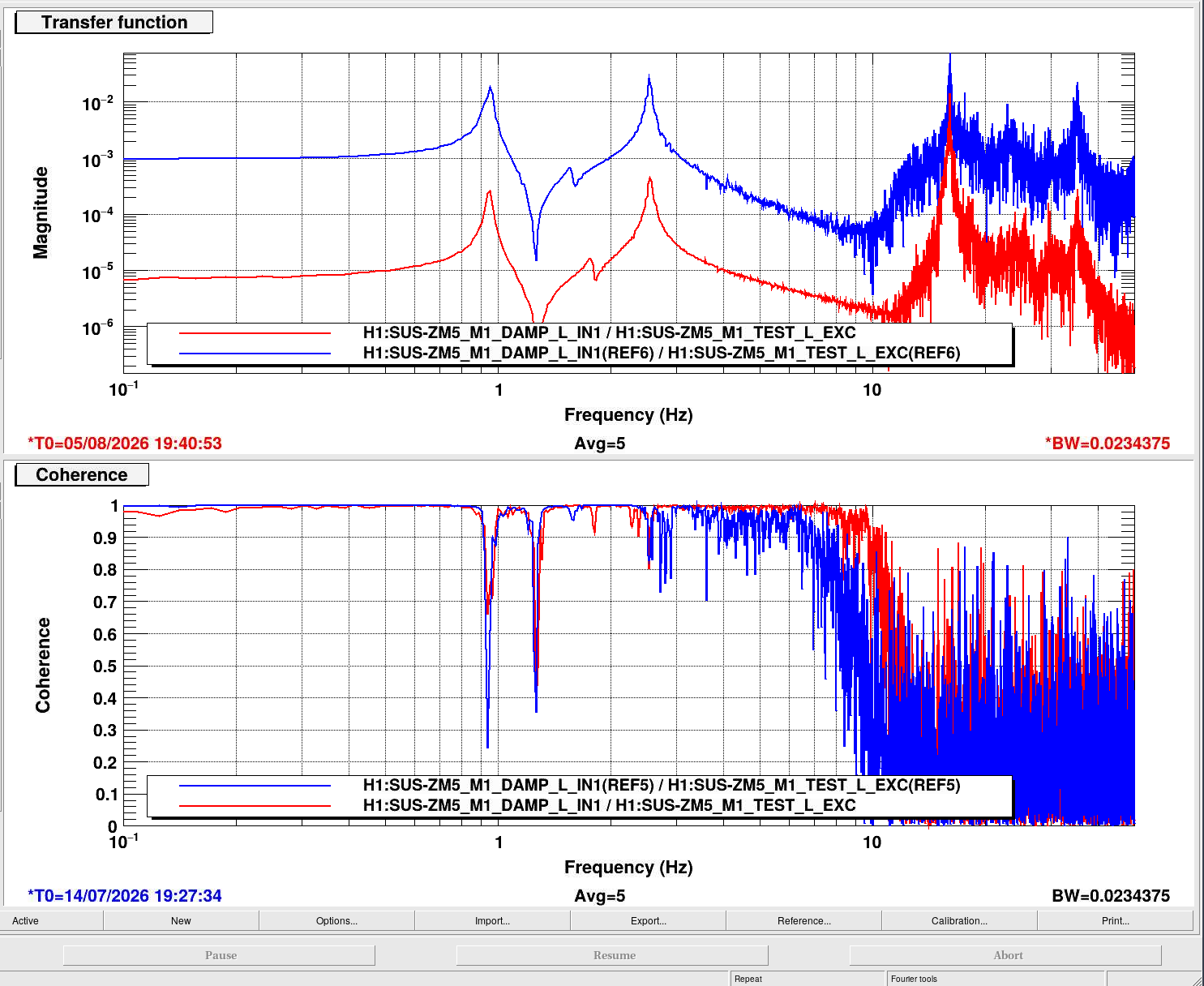The width and height of the screenshot is (1204, 986).
Task: Click the blue T0 timestamp under the coherence plot
Action: [124, 896]
